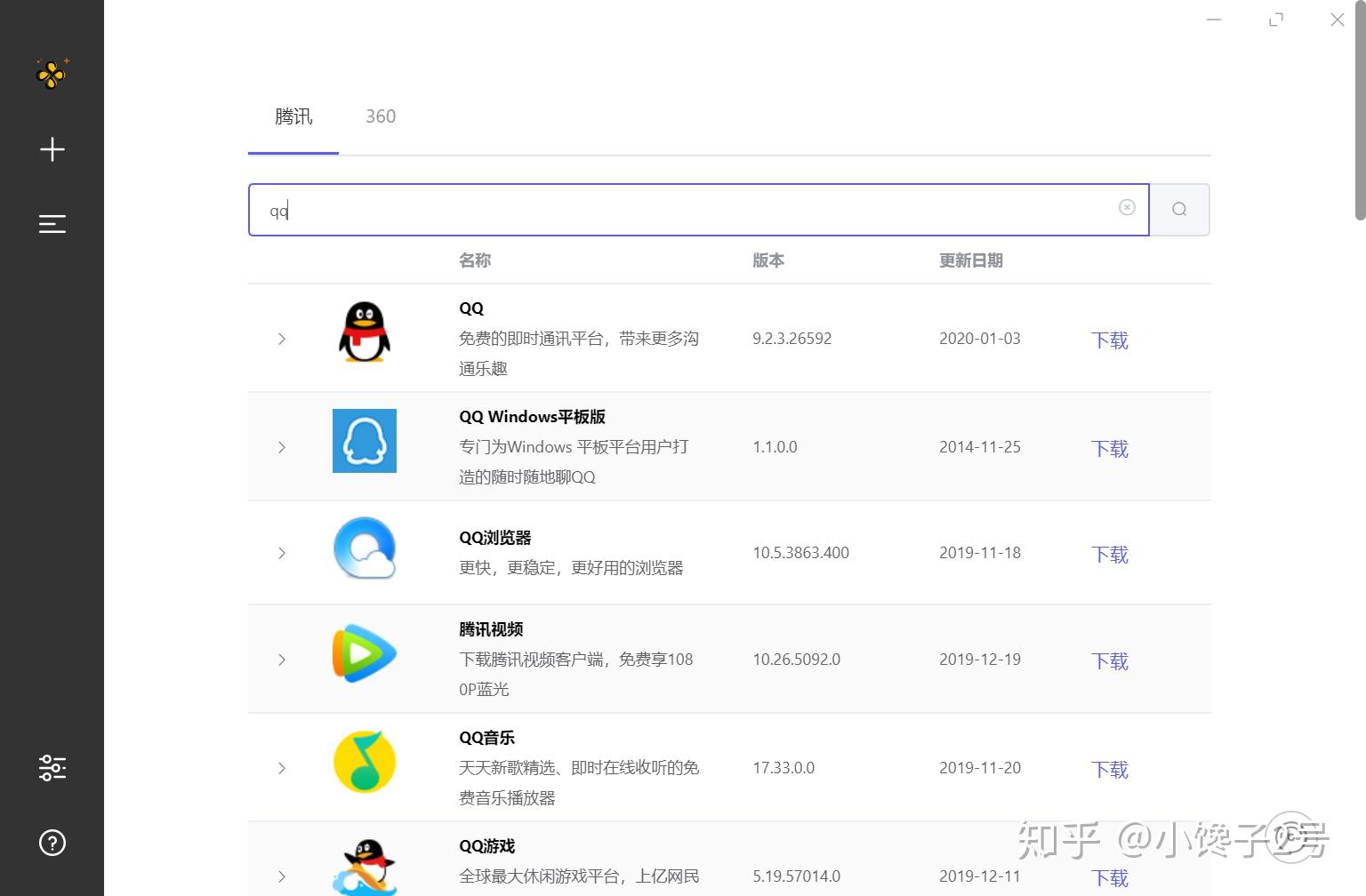Click the QQ音乐 music note icon
The image size is (1366, 896).
coord(365,762)
